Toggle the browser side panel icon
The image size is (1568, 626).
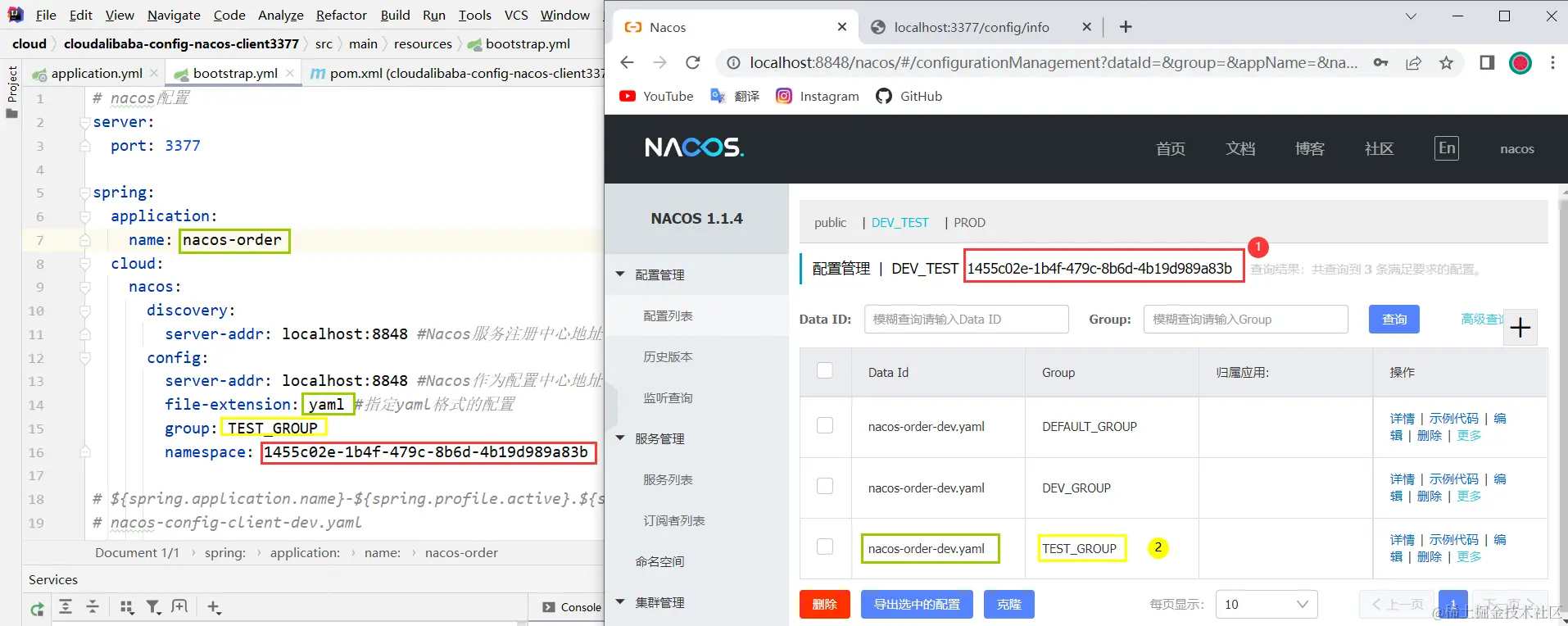point(1487,62)
